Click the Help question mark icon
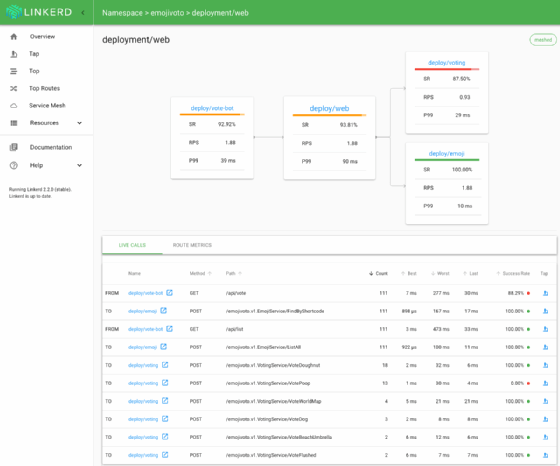Viewport: 560px width, 466px height. pos(14,165)
